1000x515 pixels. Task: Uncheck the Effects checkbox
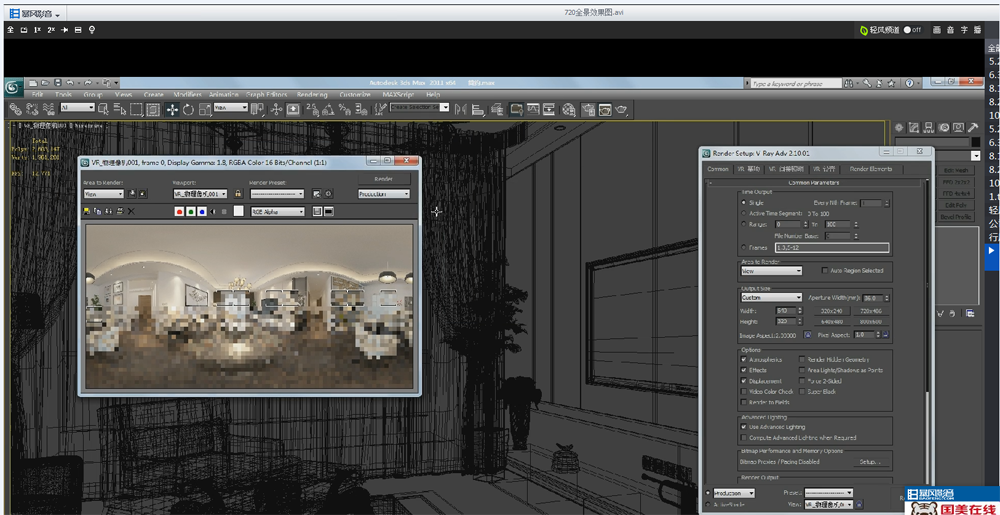tap(744, 370)
